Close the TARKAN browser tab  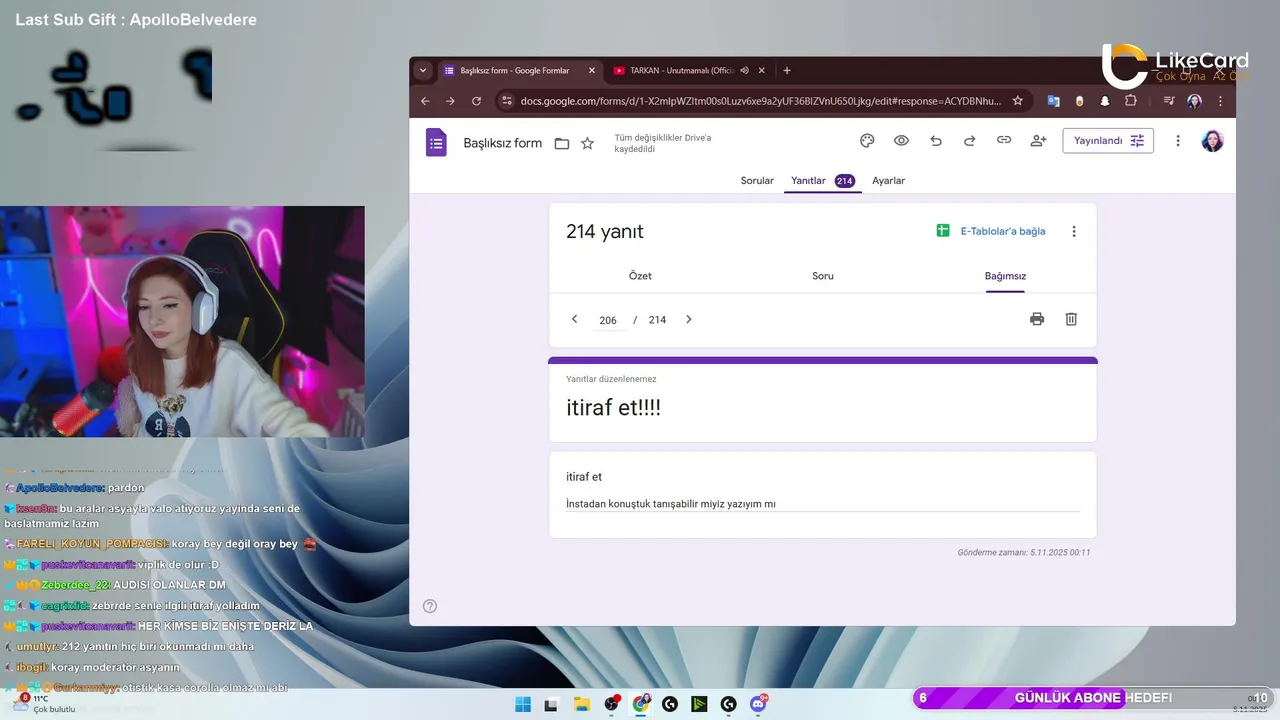click(762, 71)
